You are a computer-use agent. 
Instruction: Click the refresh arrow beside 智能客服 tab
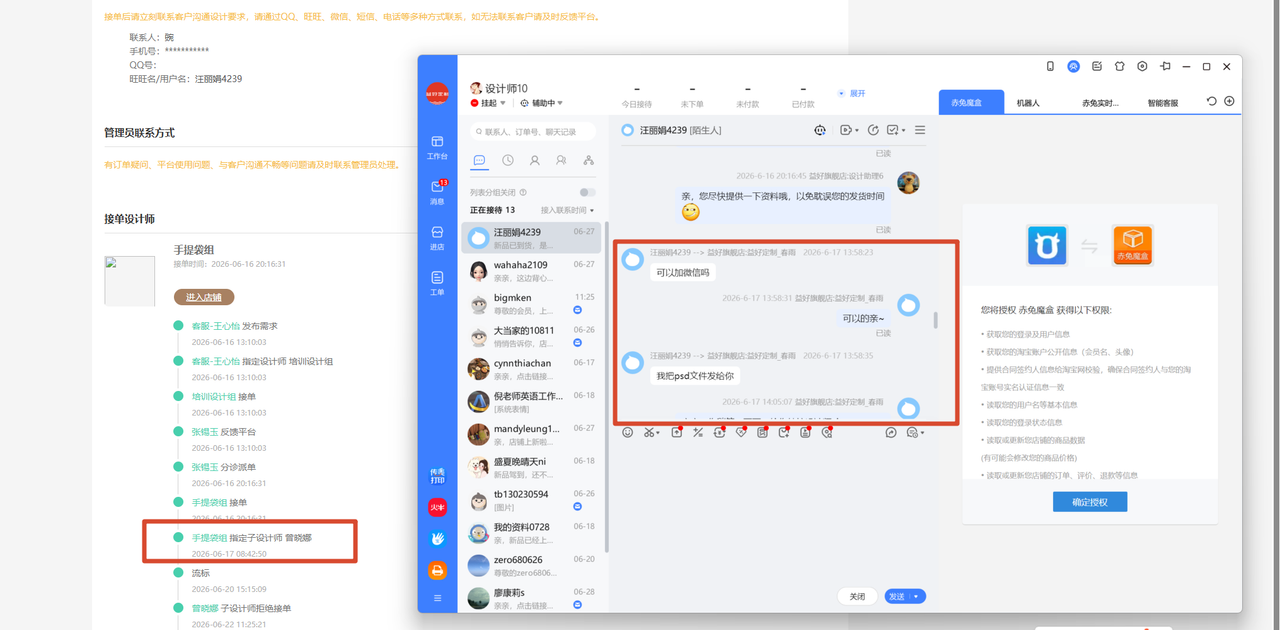[x=1212, y=101]
